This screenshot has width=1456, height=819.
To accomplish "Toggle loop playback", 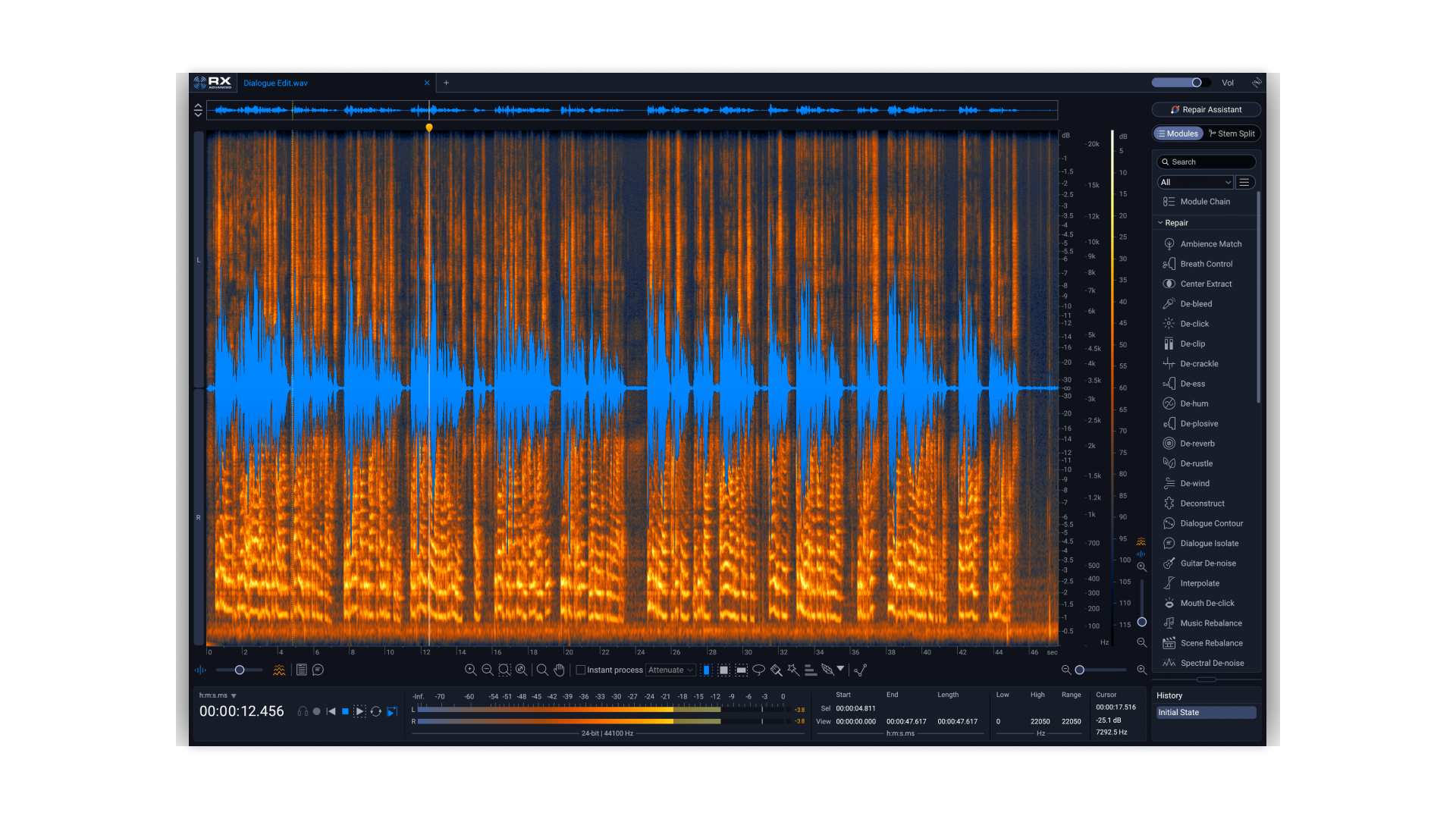I will click(375, 711).
